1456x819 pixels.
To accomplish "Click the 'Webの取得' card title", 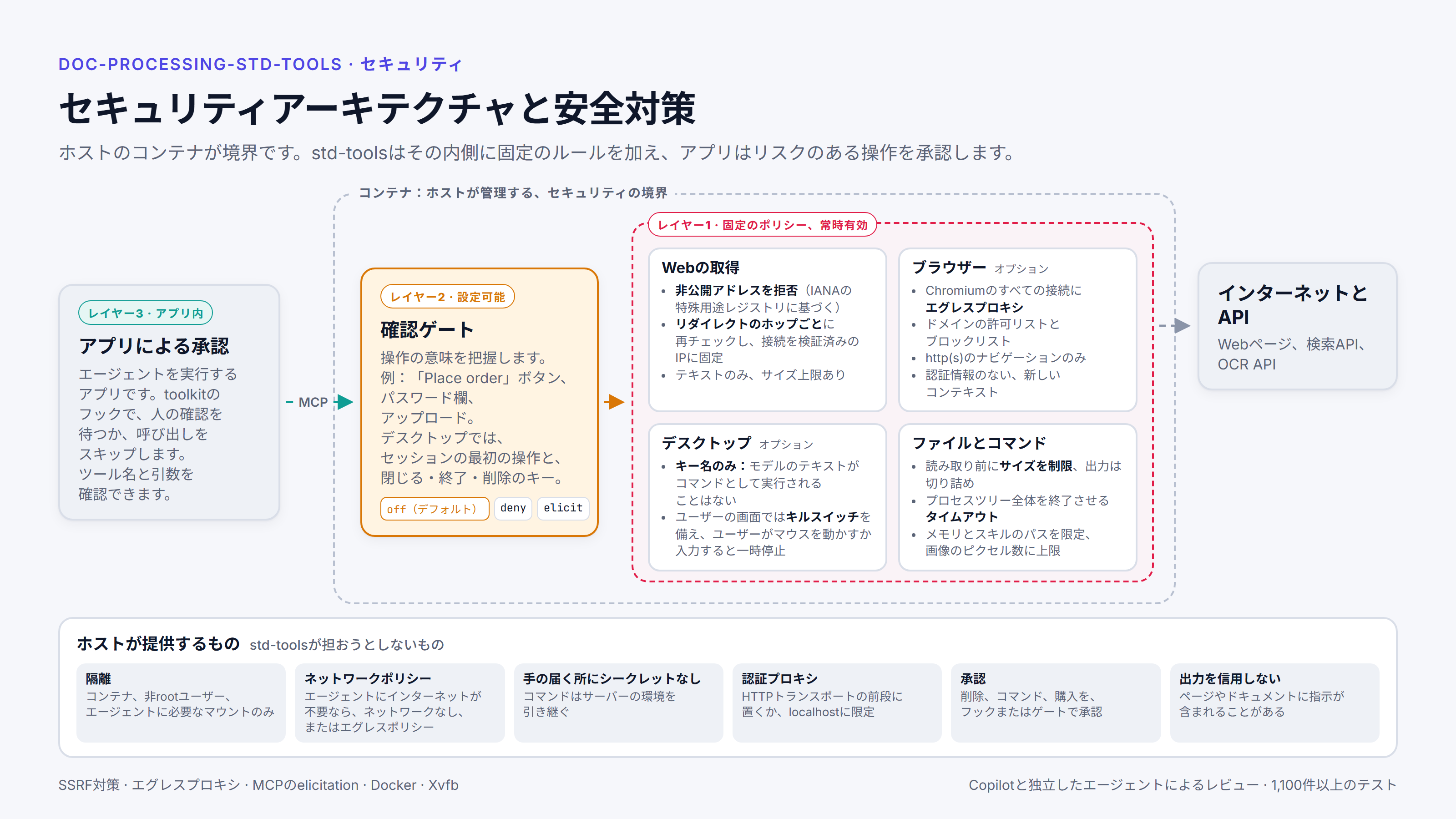I will tap(700, 268).
